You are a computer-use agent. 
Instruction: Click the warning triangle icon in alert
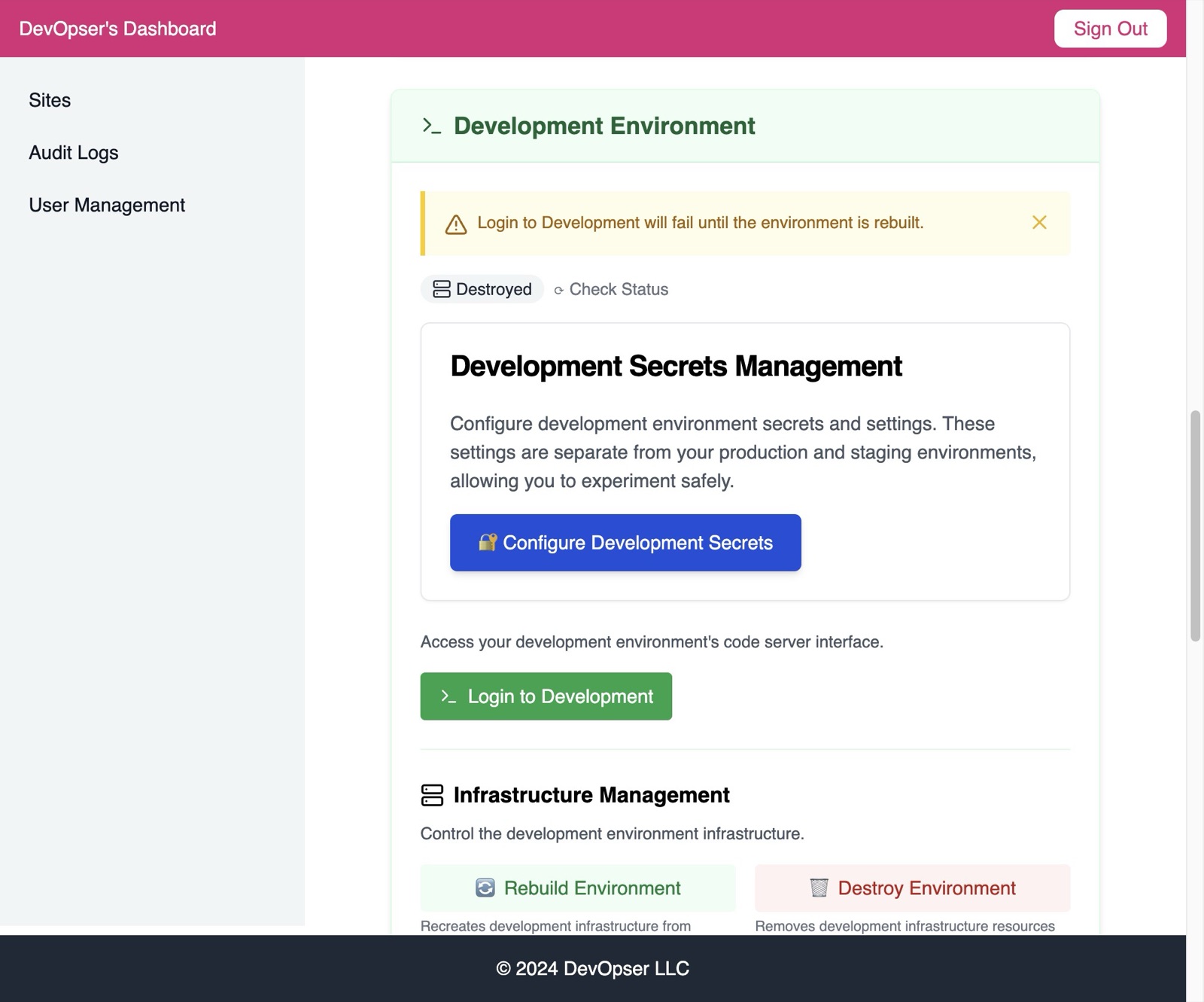(456, 224)
